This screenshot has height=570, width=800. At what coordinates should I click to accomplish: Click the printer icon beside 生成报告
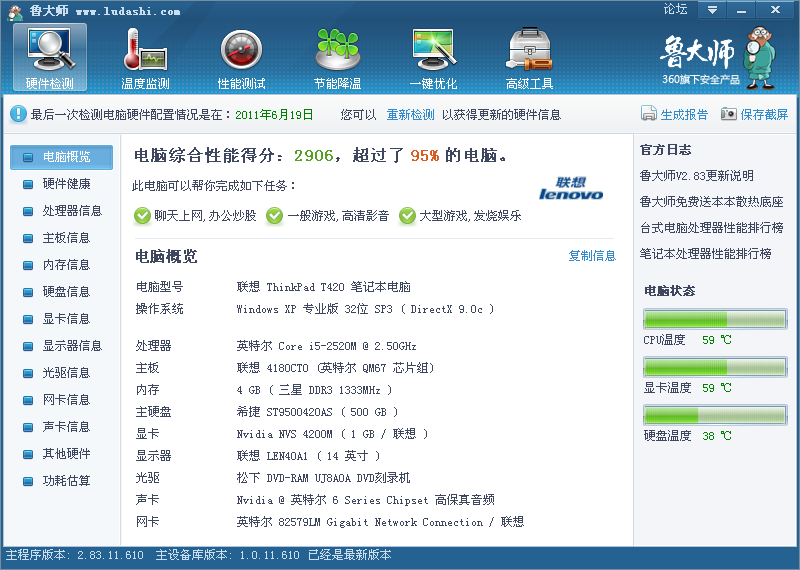(x=648, y=113)
